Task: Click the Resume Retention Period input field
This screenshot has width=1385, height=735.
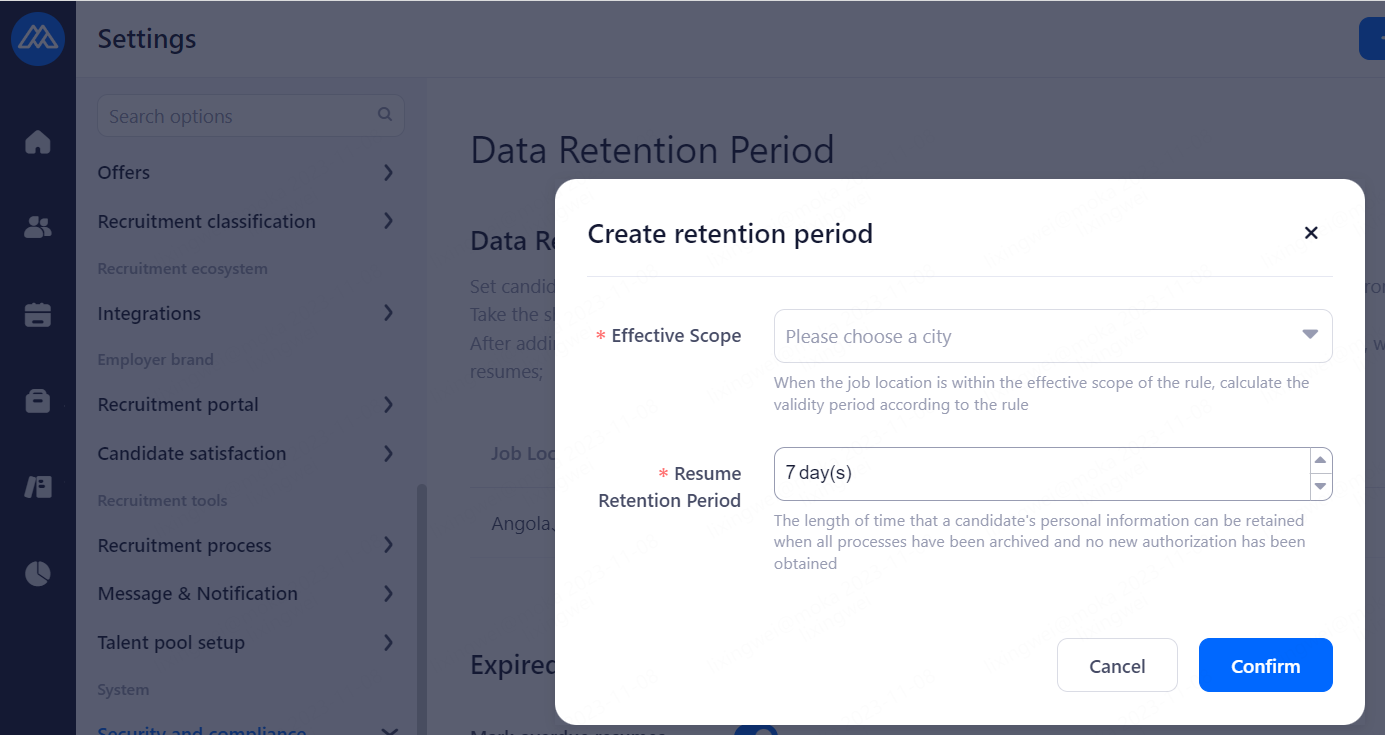Action: coord(1040,474)
